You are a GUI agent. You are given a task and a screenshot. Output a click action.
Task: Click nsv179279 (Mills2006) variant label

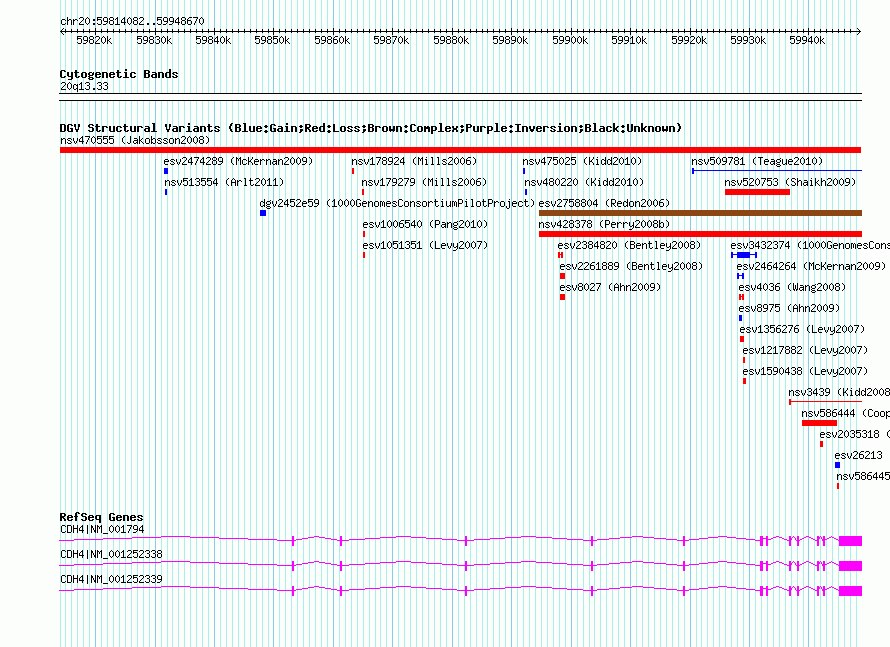(x=424, y=182)
